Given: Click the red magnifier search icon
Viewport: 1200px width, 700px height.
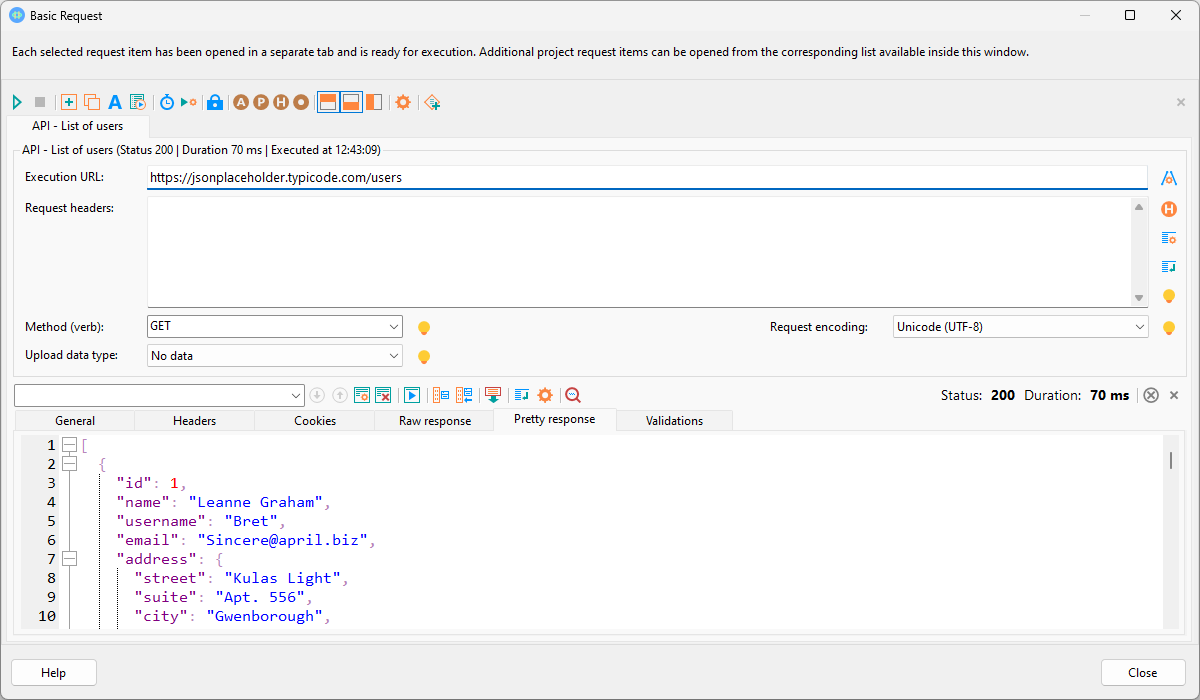Looking at the screenshot, I should coord(573,395).
